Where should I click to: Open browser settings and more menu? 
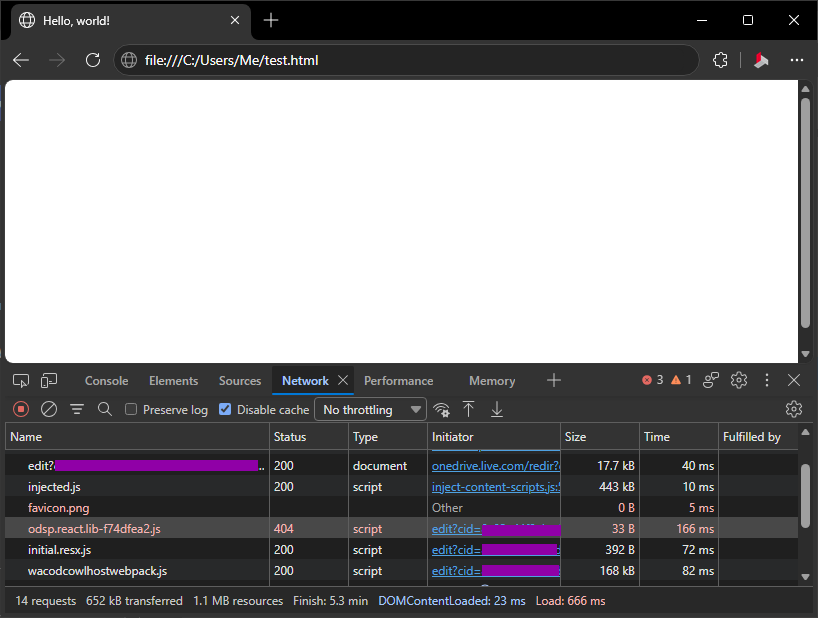[x=797, y=60]
